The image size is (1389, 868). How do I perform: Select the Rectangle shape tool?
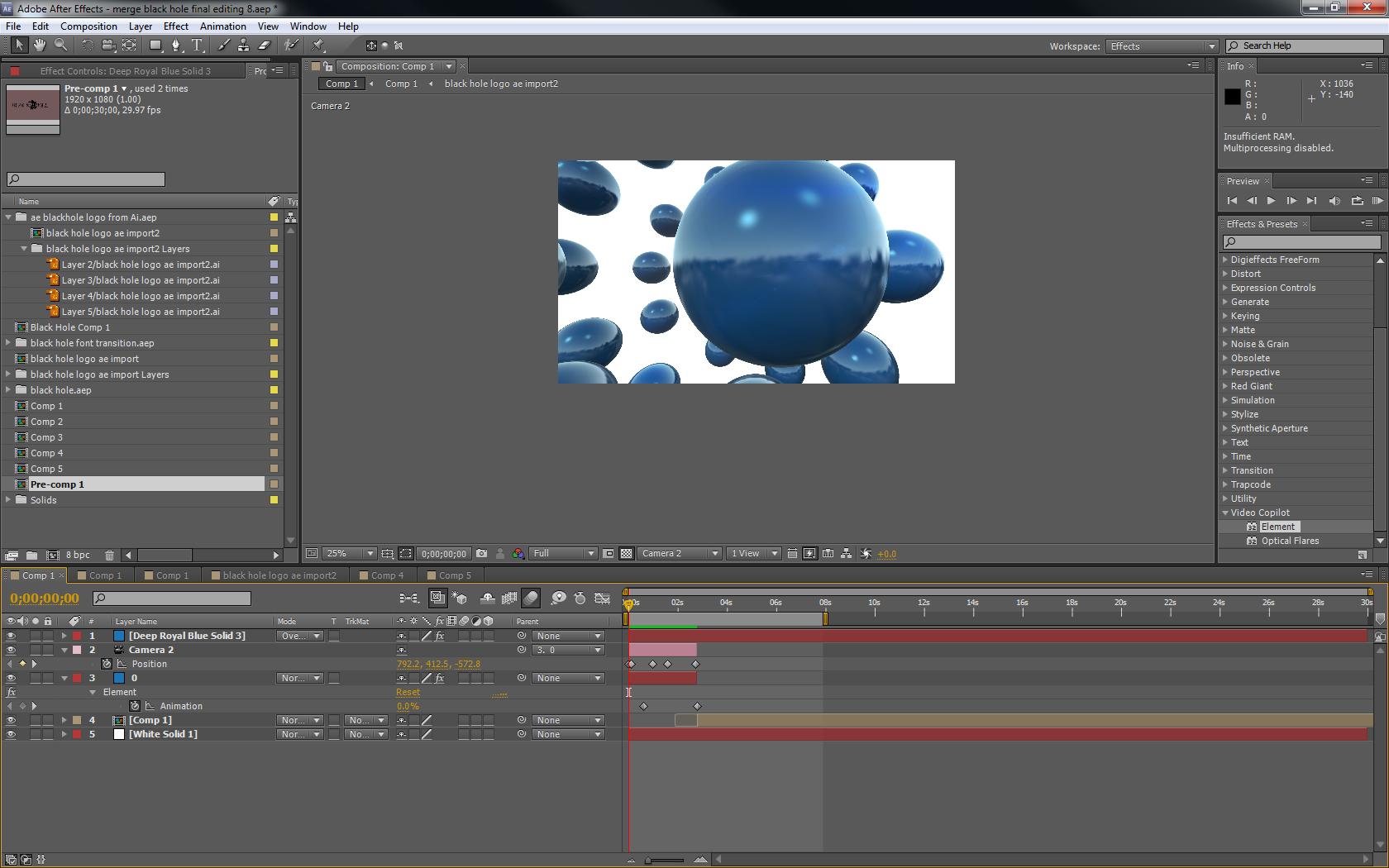(155, 45)
